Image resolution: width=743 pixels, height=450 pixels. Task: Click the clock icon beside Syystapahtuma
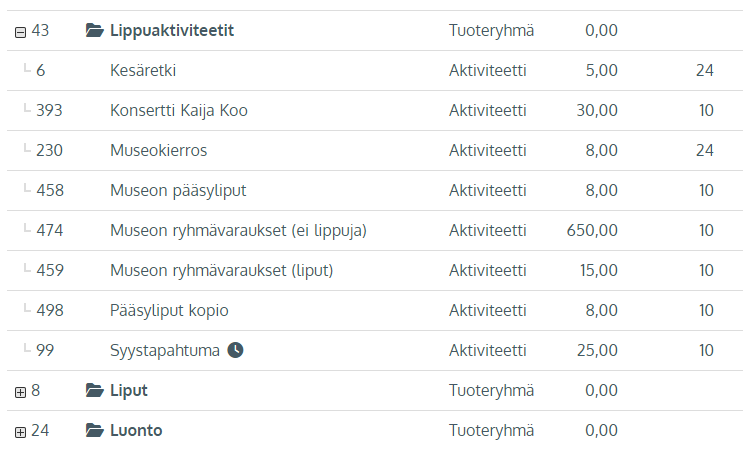click(x=236, y=350)
